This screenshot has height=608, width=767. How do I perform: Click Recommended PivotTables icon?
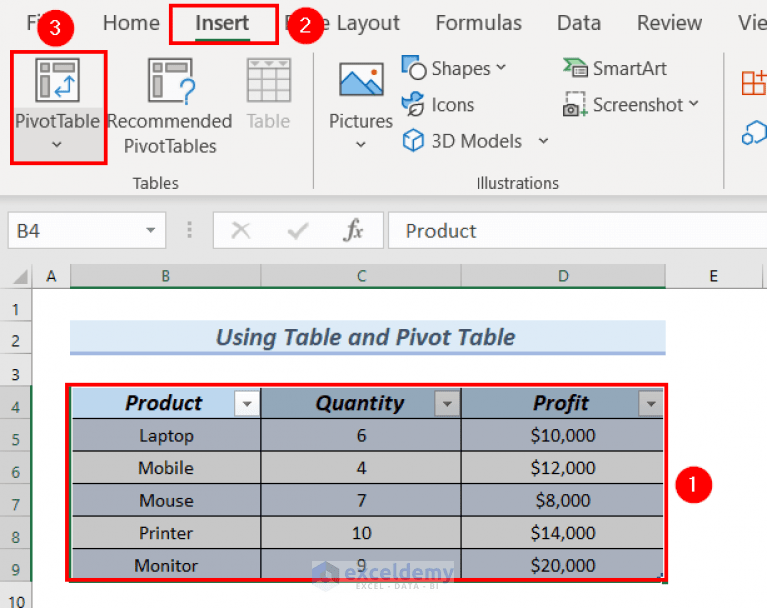(x=171, y=81)
